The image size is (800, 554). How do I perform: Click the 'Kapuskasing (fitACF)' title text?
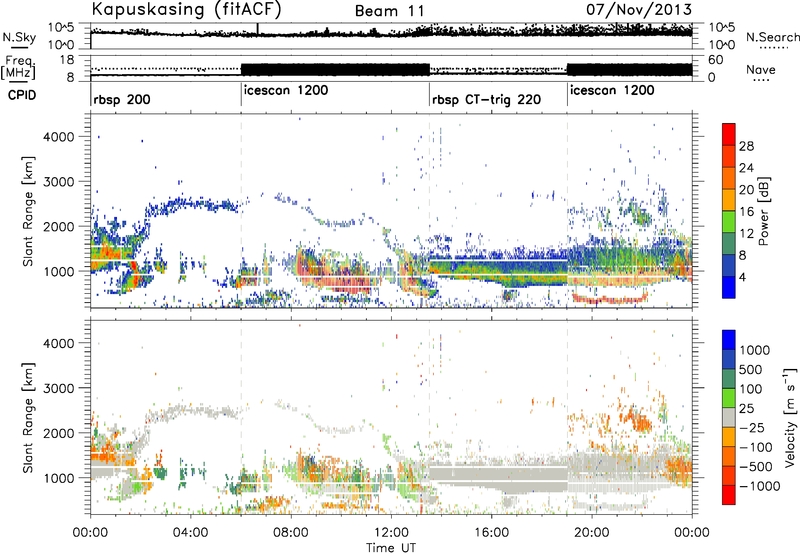pyautogui.click(x=186, y=9)
